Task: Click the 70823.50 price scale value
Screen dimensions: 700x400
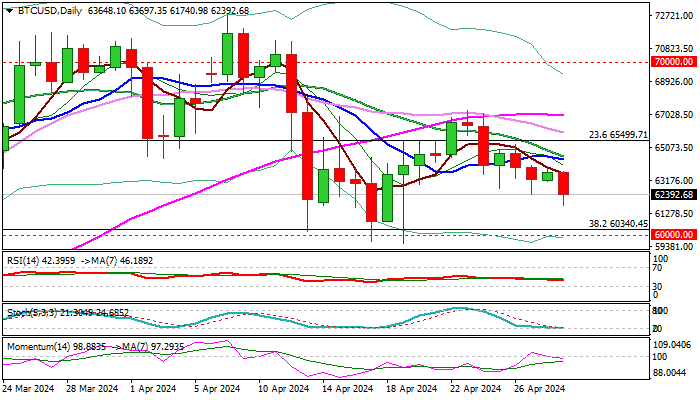Action: [674, 48]
